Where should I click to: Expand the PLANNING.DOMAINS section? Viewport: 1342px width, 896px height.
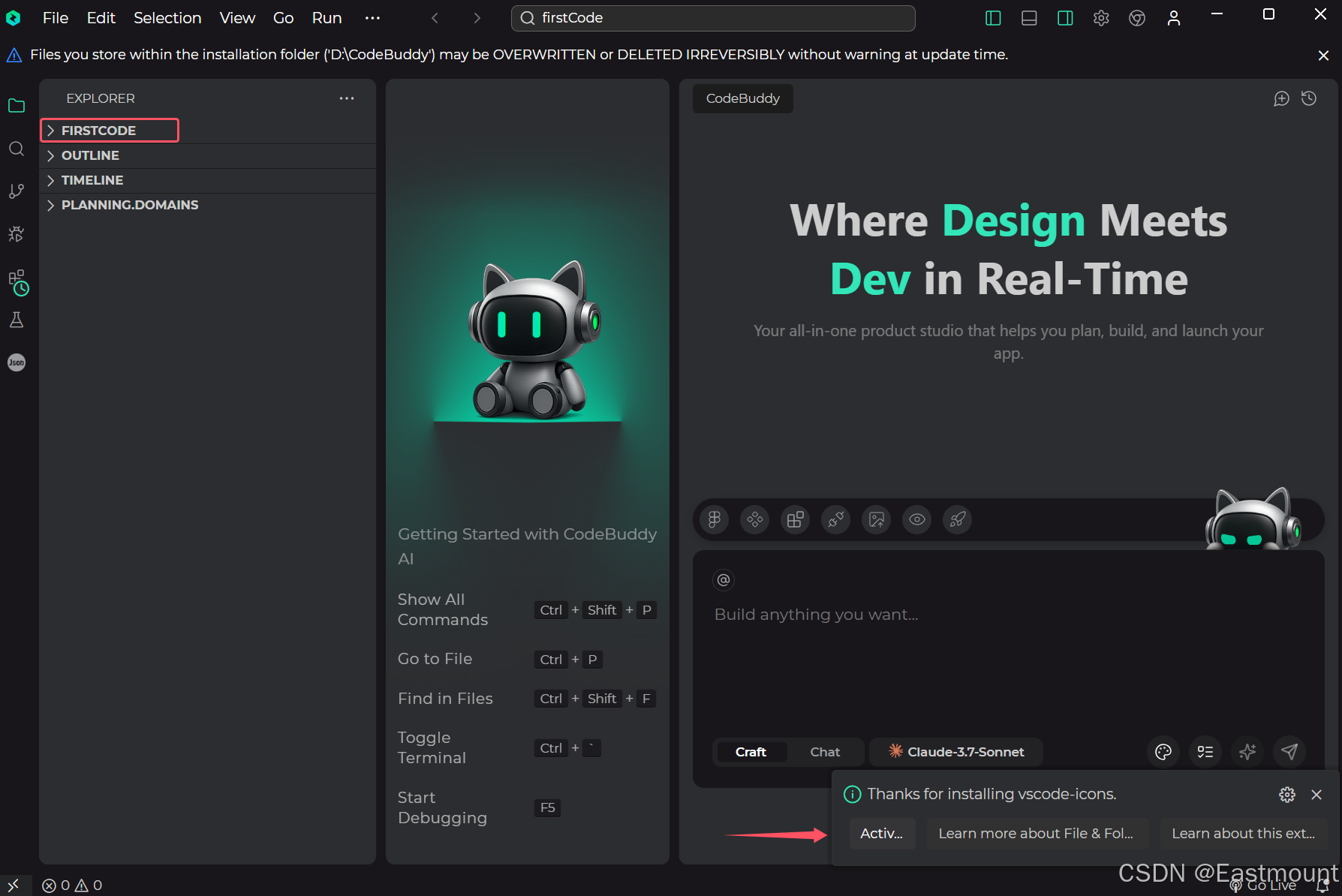[208, 205]
